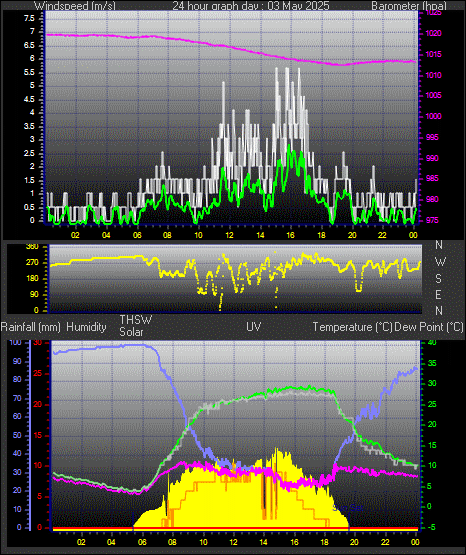Select the 3.5 windspeed axis value
466x555 pixels.
(x=29, y=126)
